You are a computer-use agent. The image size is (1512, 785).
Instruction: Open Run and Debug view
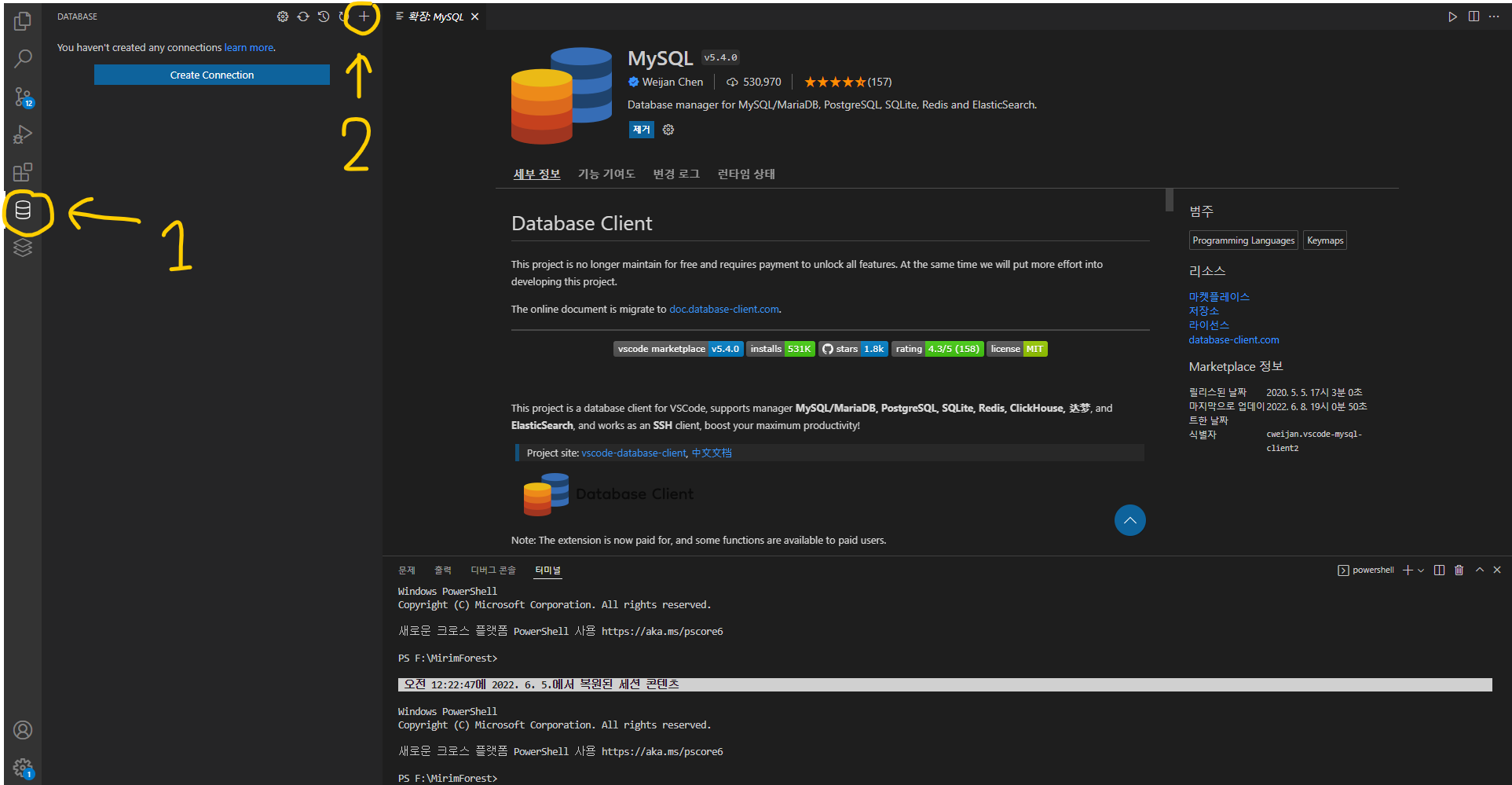[x=23, y=134]
